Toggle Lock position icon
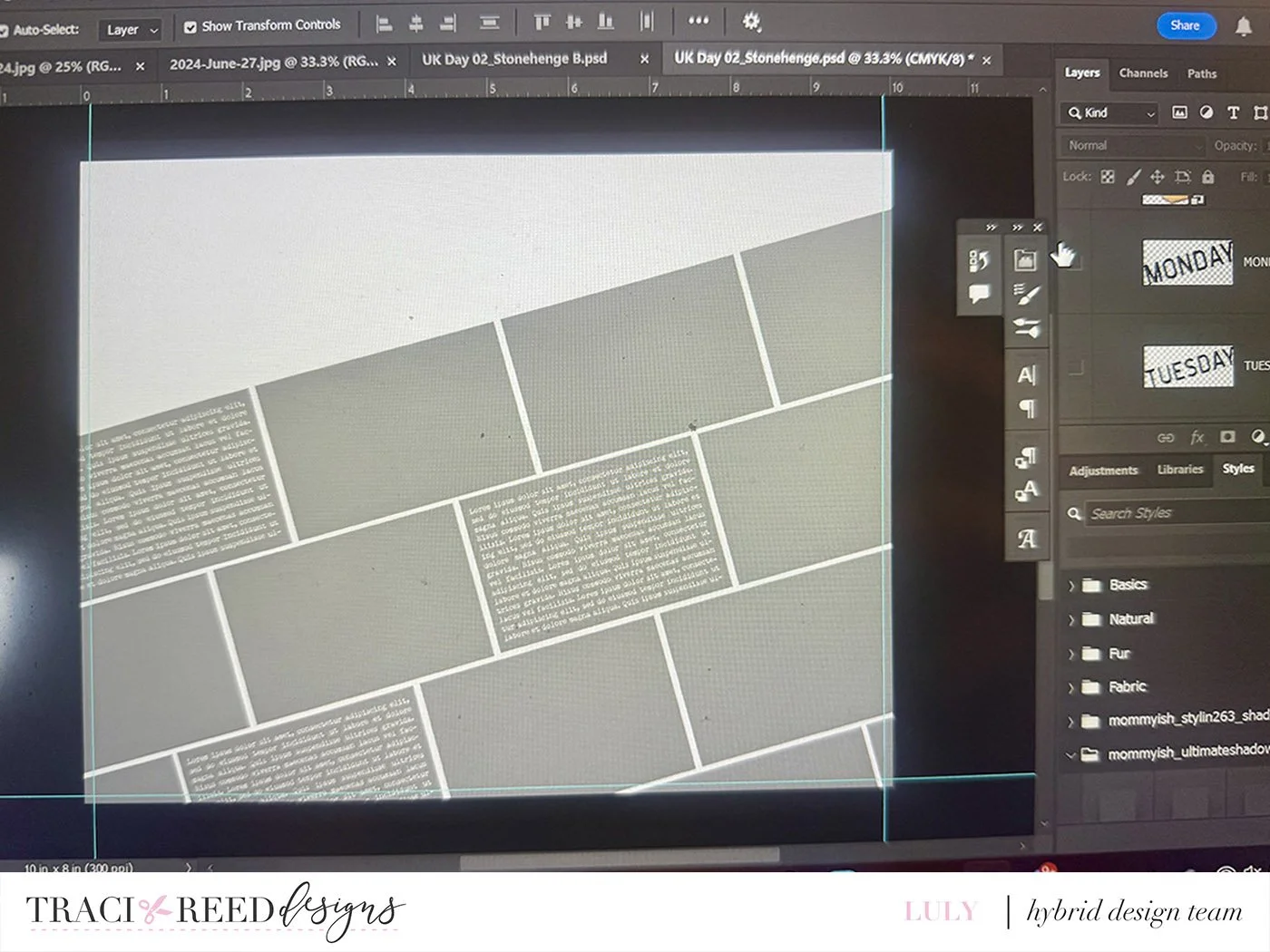The width and height of the screenshot is (1270, 952). tap(1158, 177)
